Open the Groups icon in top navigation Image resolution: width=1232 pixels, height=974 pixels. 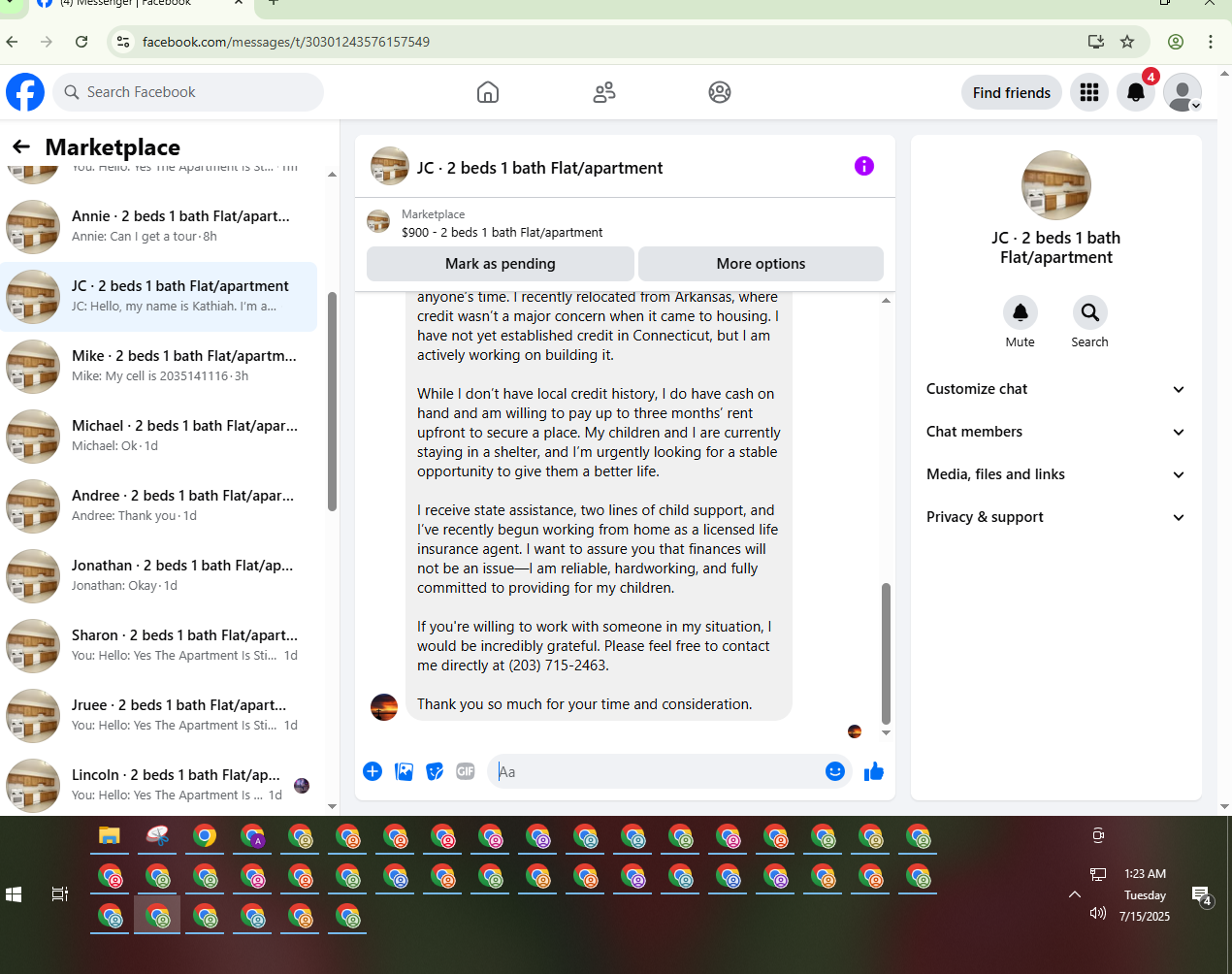pyautogui.click(x=720, y=92)
